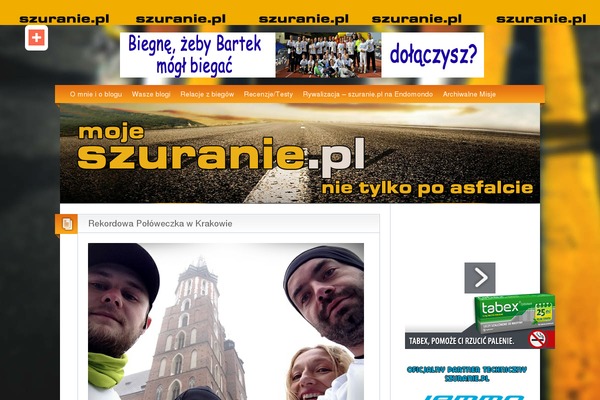600x400 pixels.
Task: Open the 'Wasze blogi' menu item
Action: pyautogui.click(x=151, y=94)
